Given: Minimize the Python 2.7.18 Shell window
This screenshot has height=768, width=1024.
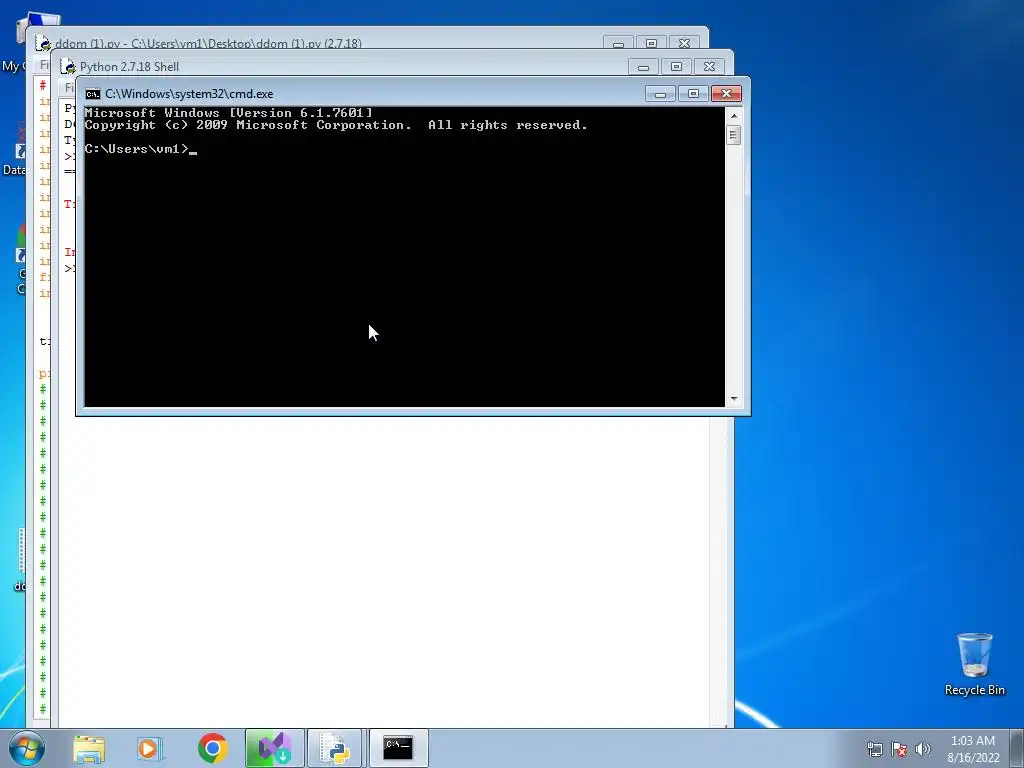Looking at the screenshot, I should pos(643,67).
